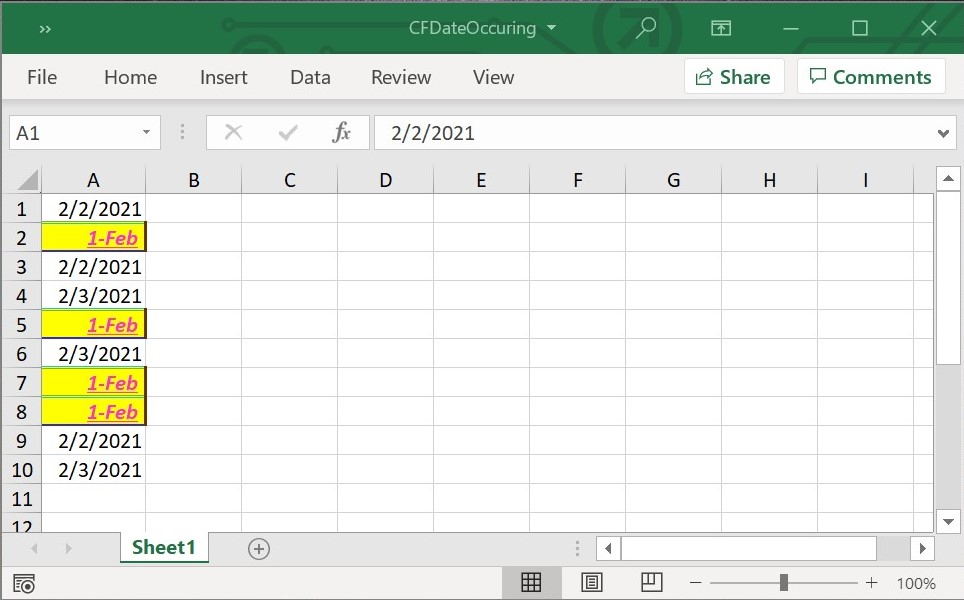Switch to Normal view in status bar
This screenshot has width=964, height=600.
(x=531, y=583)
